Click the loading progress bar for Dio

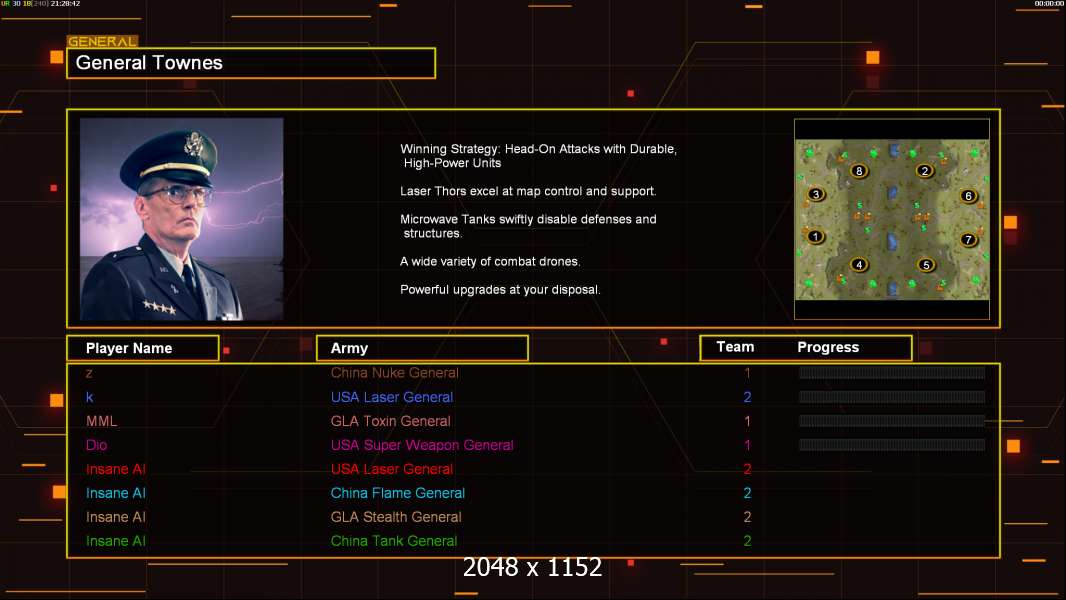[892, 445]
